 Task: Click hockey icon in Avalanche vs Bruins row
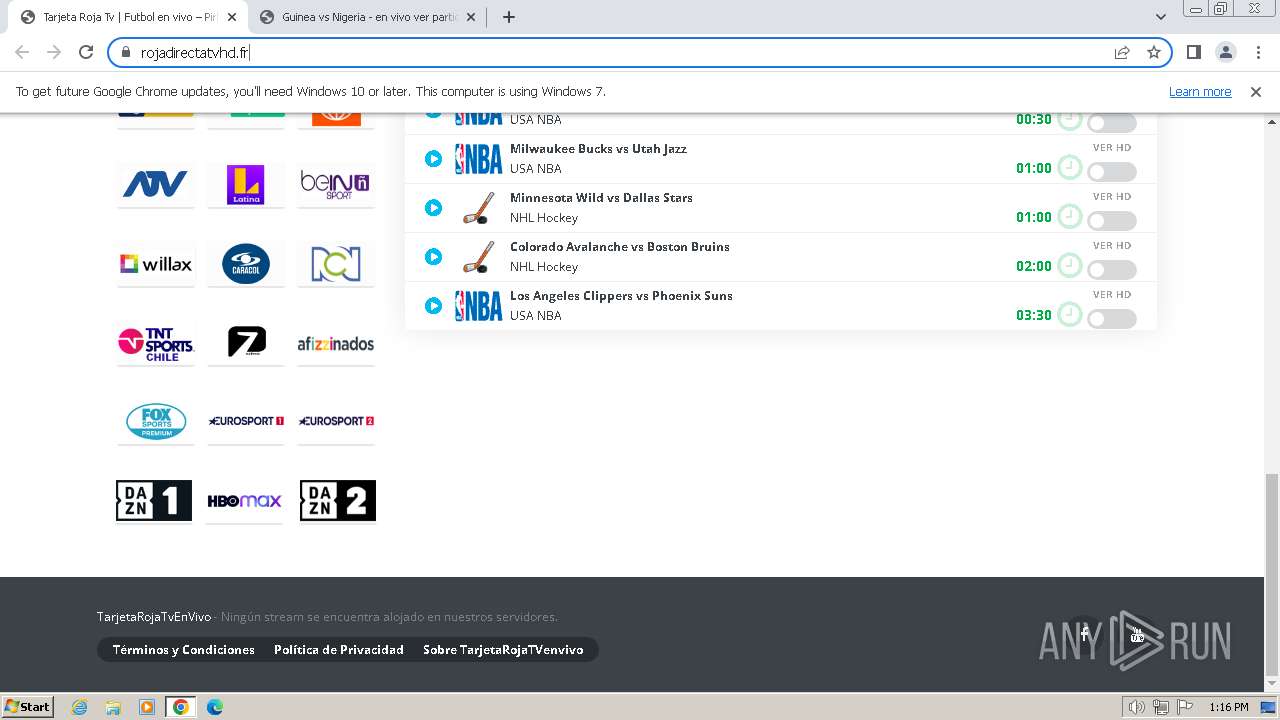[x=479, y=257]
